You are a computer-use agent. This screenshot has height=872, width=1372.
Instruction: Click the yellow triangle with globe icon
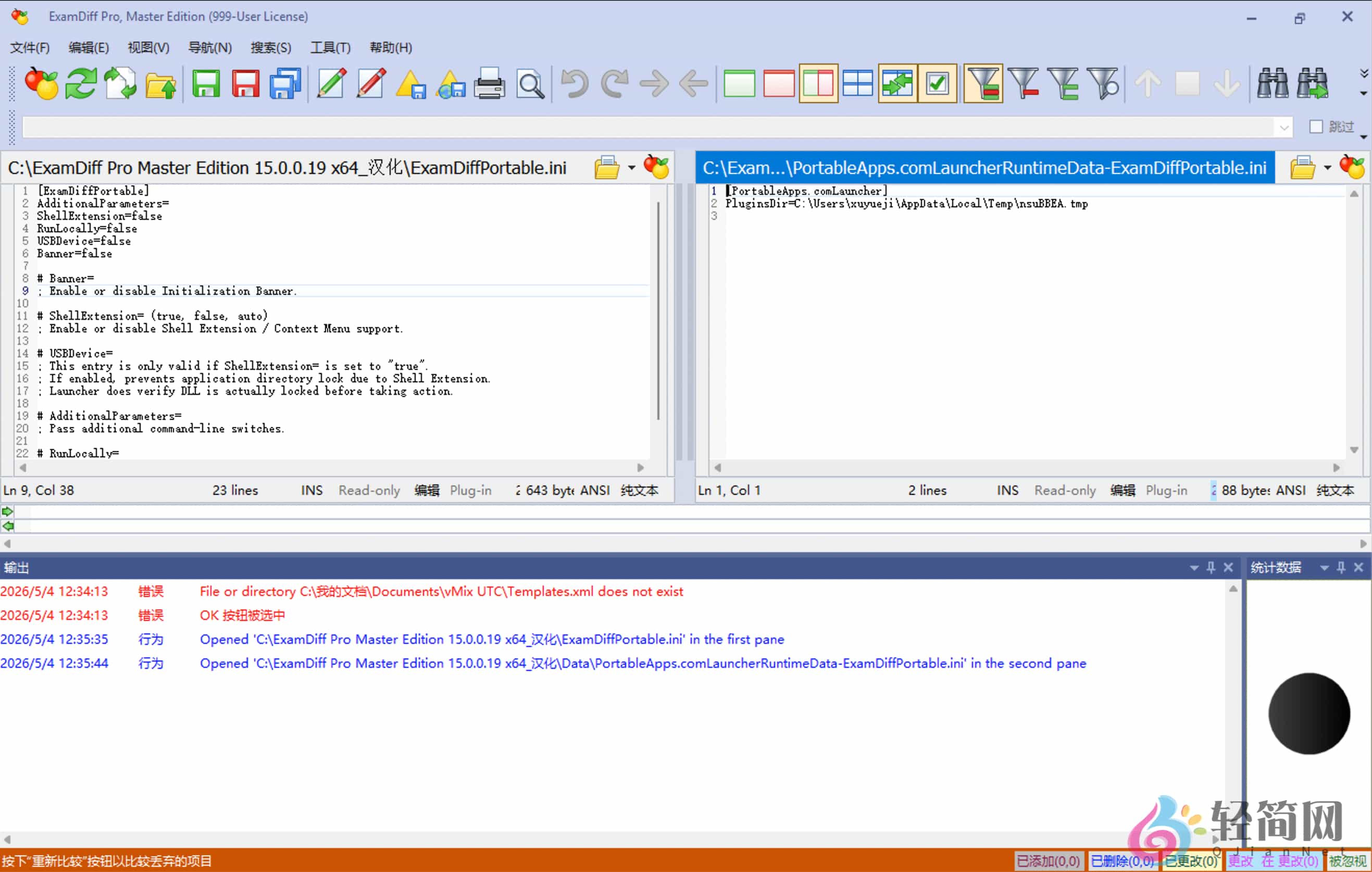pos(451,84)
